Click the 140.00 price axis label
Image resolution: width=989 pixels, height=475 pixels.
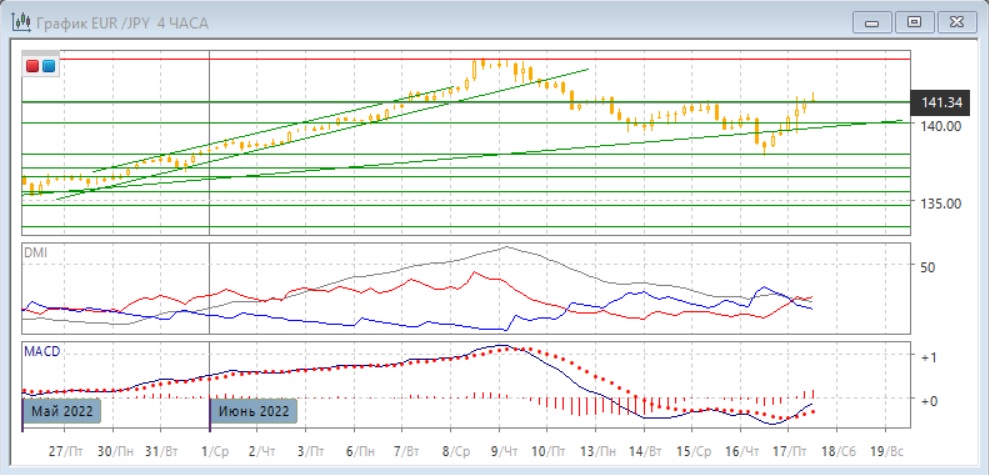[x=941, y=126]
